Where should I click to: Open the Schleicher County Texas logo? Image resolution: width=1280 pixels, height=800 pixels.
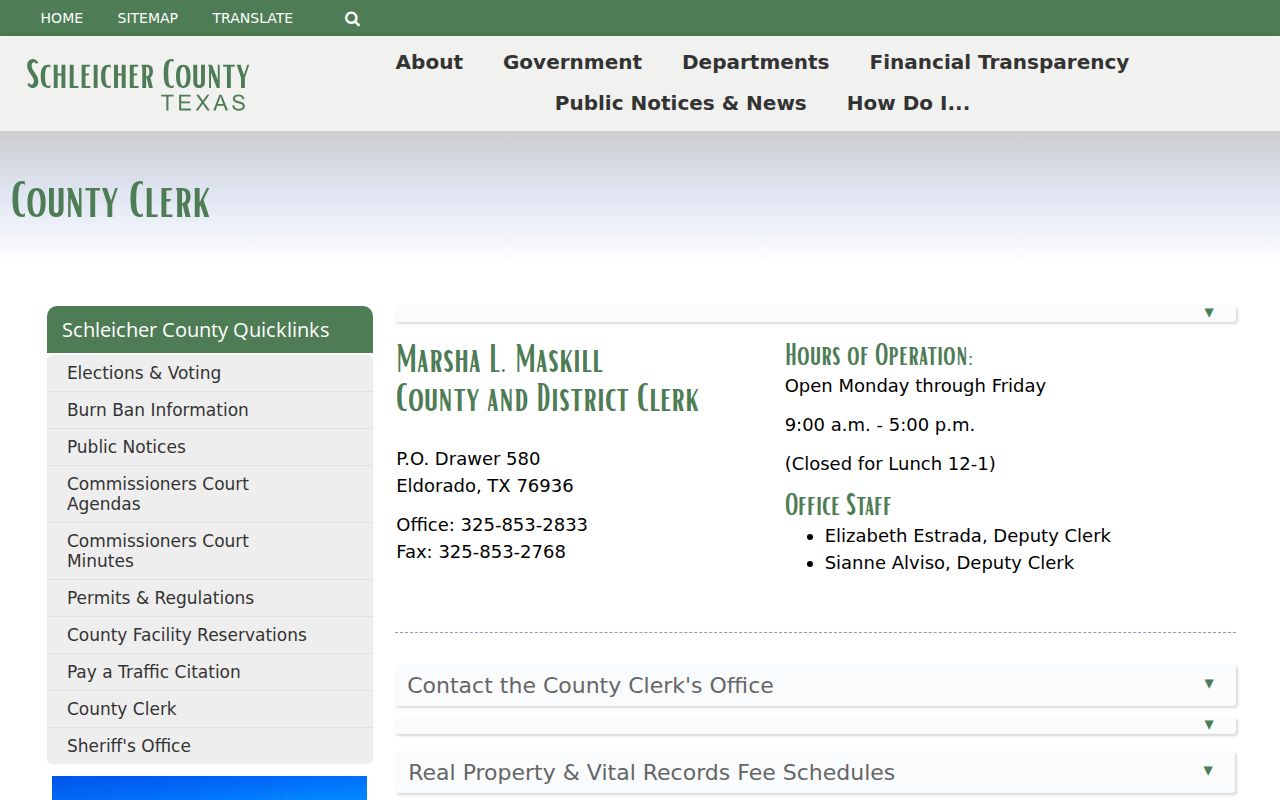click(x=138, y=84)
